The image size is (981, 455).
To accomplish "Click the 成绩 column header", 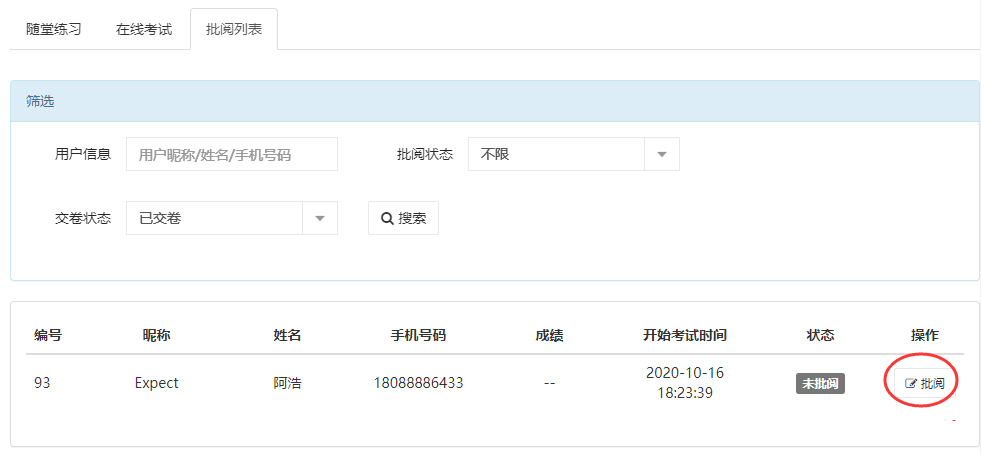I will pos(549,335).
